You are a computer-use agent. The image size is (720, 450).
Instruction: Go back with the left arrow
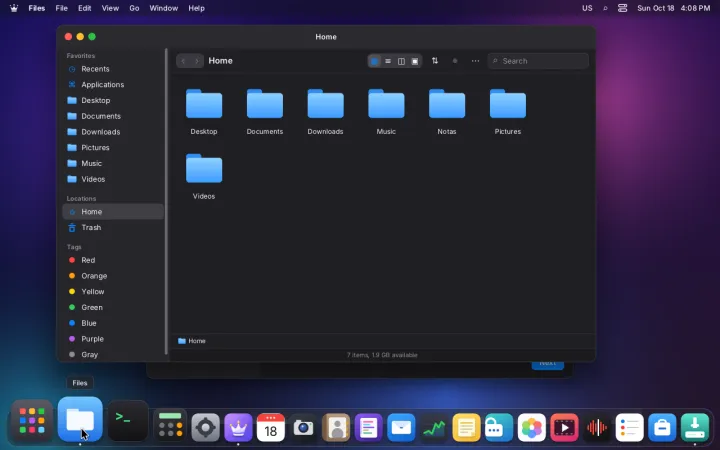(183, 61)
